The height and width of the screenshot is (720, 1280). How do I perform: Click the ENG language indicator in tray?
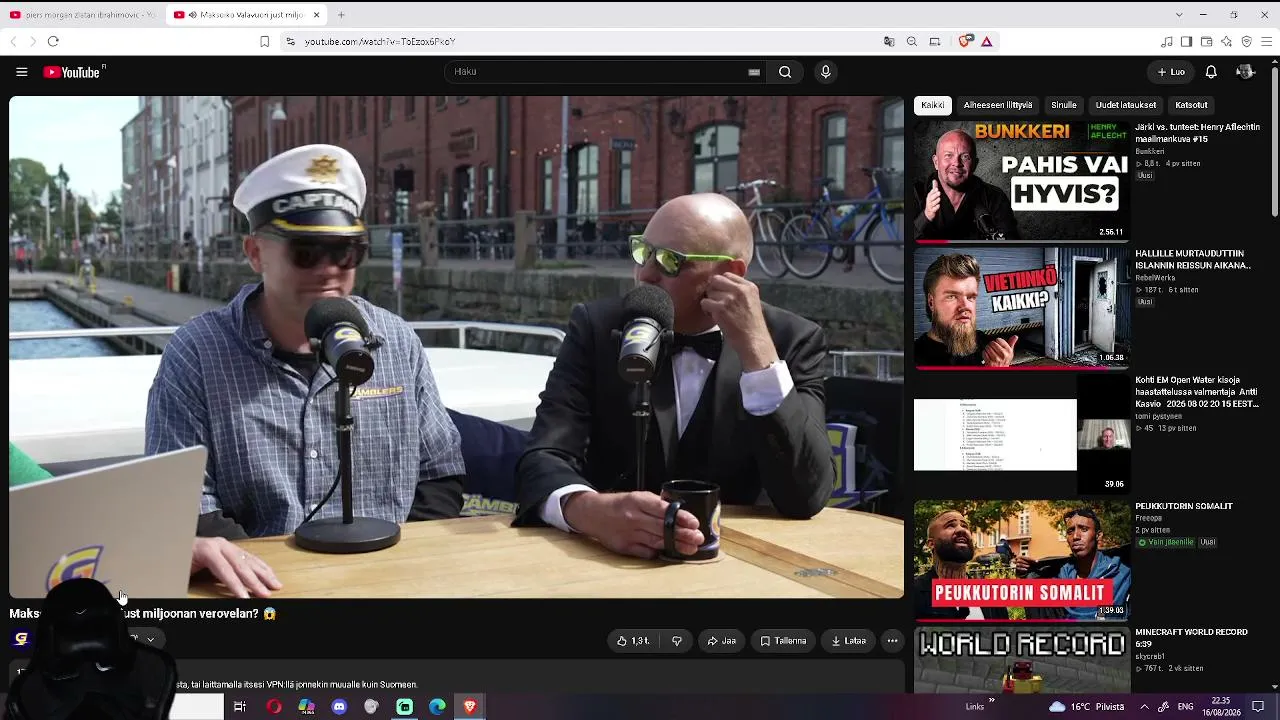tap(1185, 707)
